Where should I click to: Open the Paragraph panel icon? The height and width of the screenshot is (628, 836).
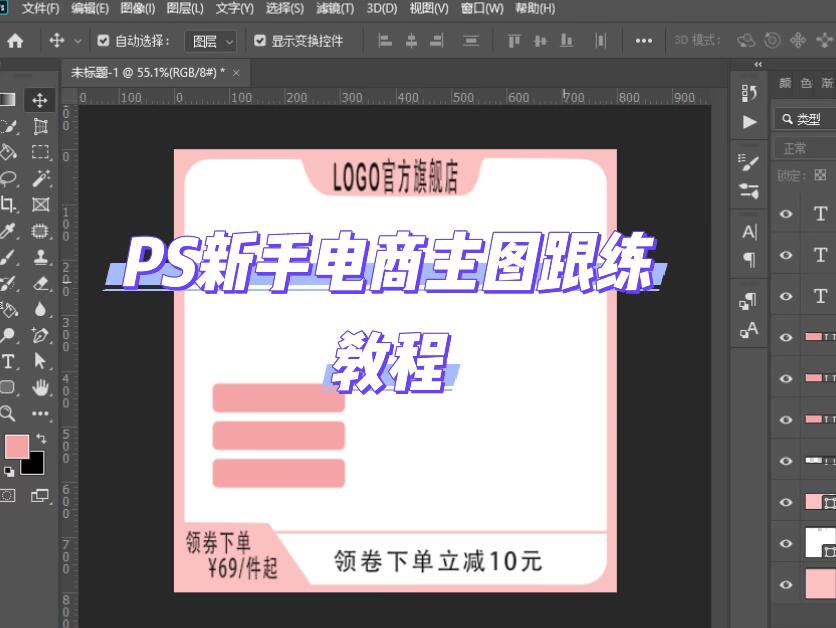[x=749, y=260]
